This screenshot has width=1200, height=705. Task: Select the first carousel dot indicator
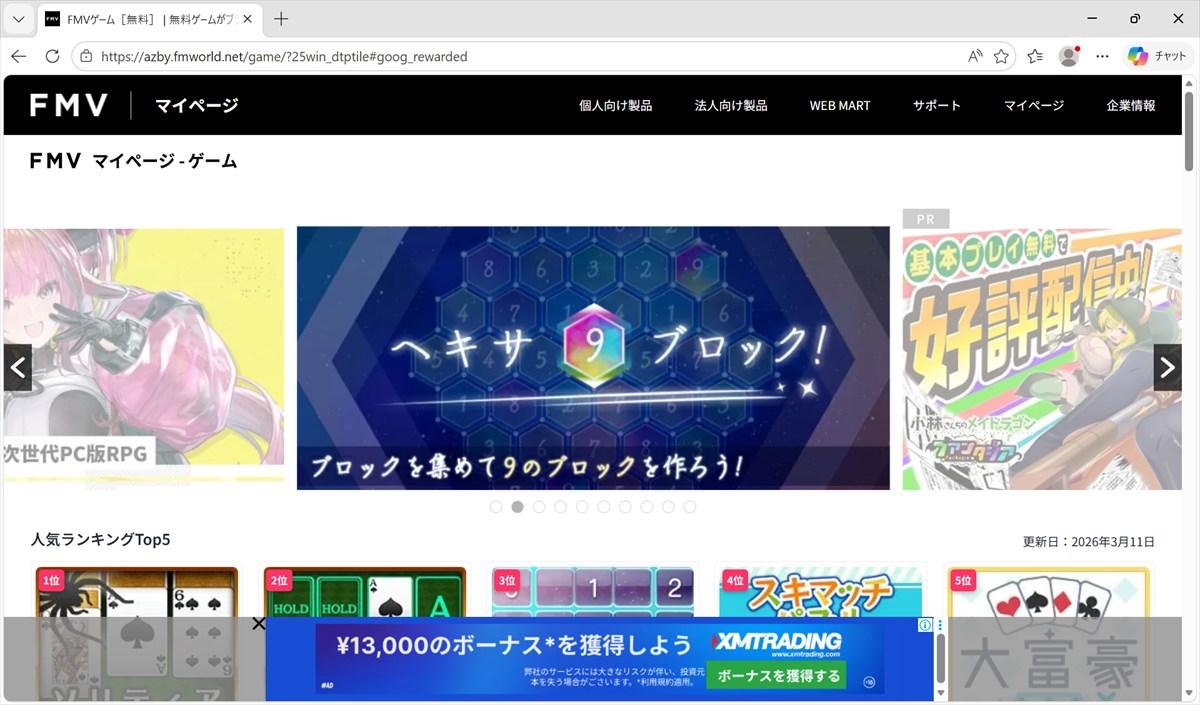(496, 507)
